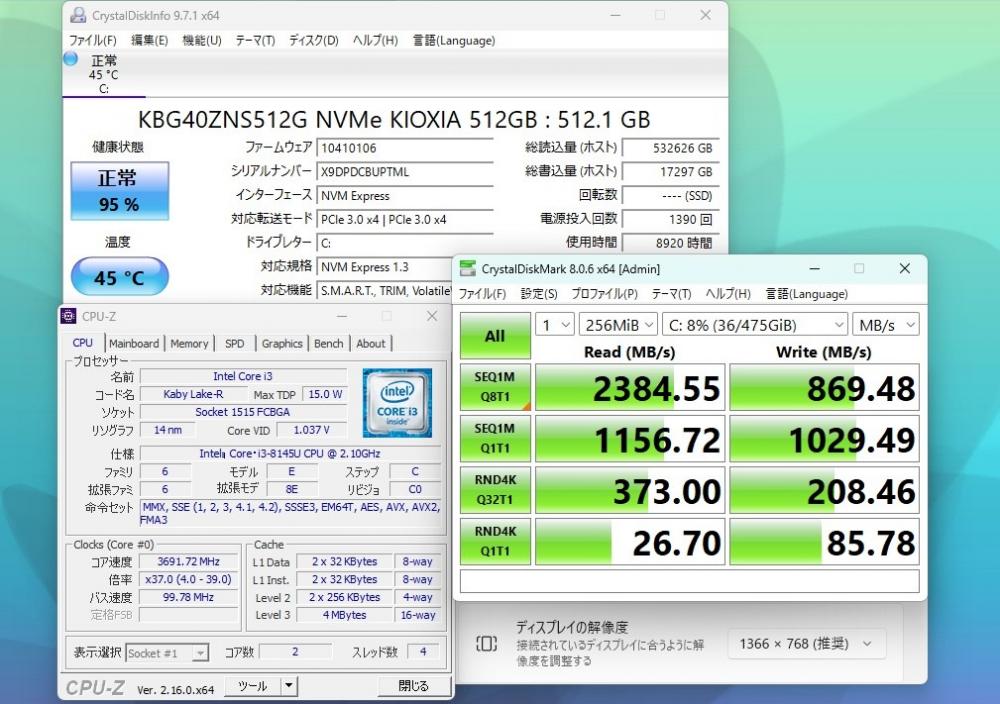
Task: Close the CrystalDiskMark window
Action: pyautogui.click(x=904, y=268)
